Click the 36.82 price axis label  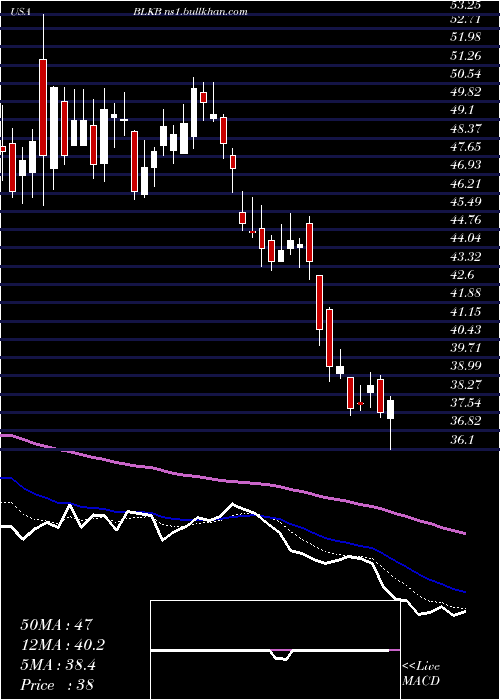[465, 421]
